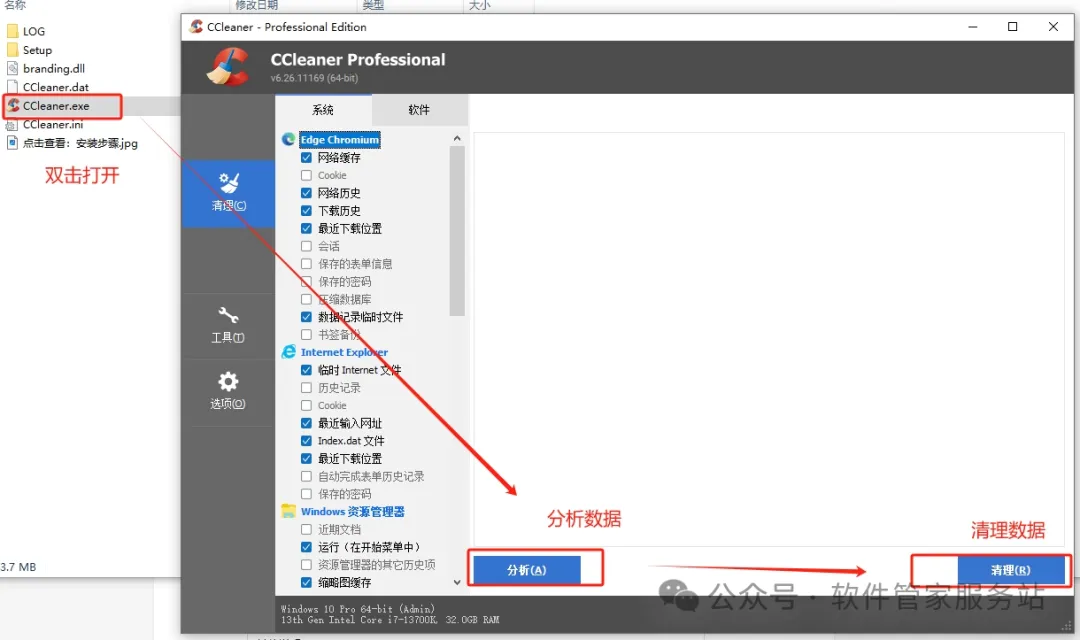Click the Edge Chromium section header

pos(340,140)
